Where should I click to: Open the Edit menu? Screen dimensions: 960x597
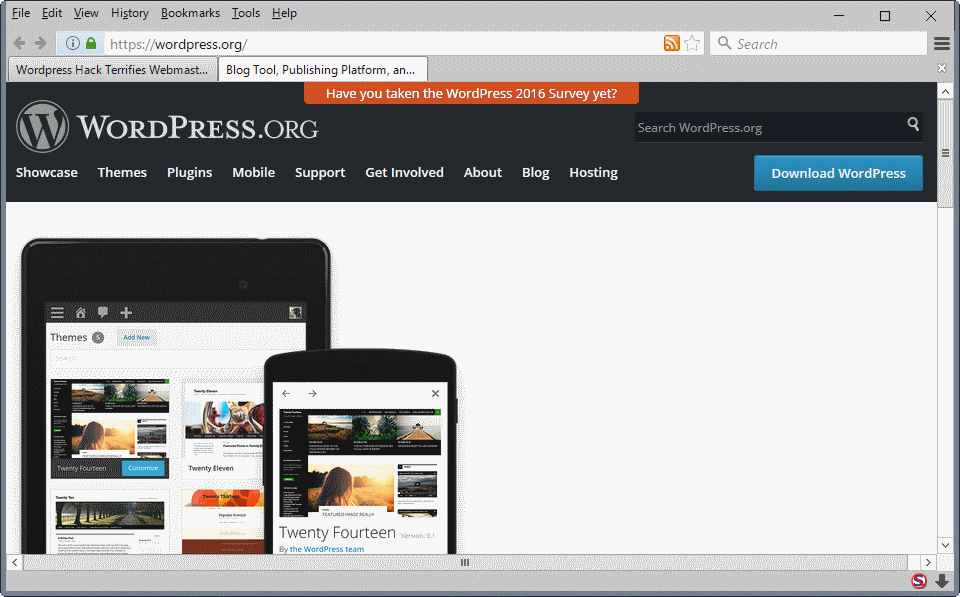tap(52, 13)
